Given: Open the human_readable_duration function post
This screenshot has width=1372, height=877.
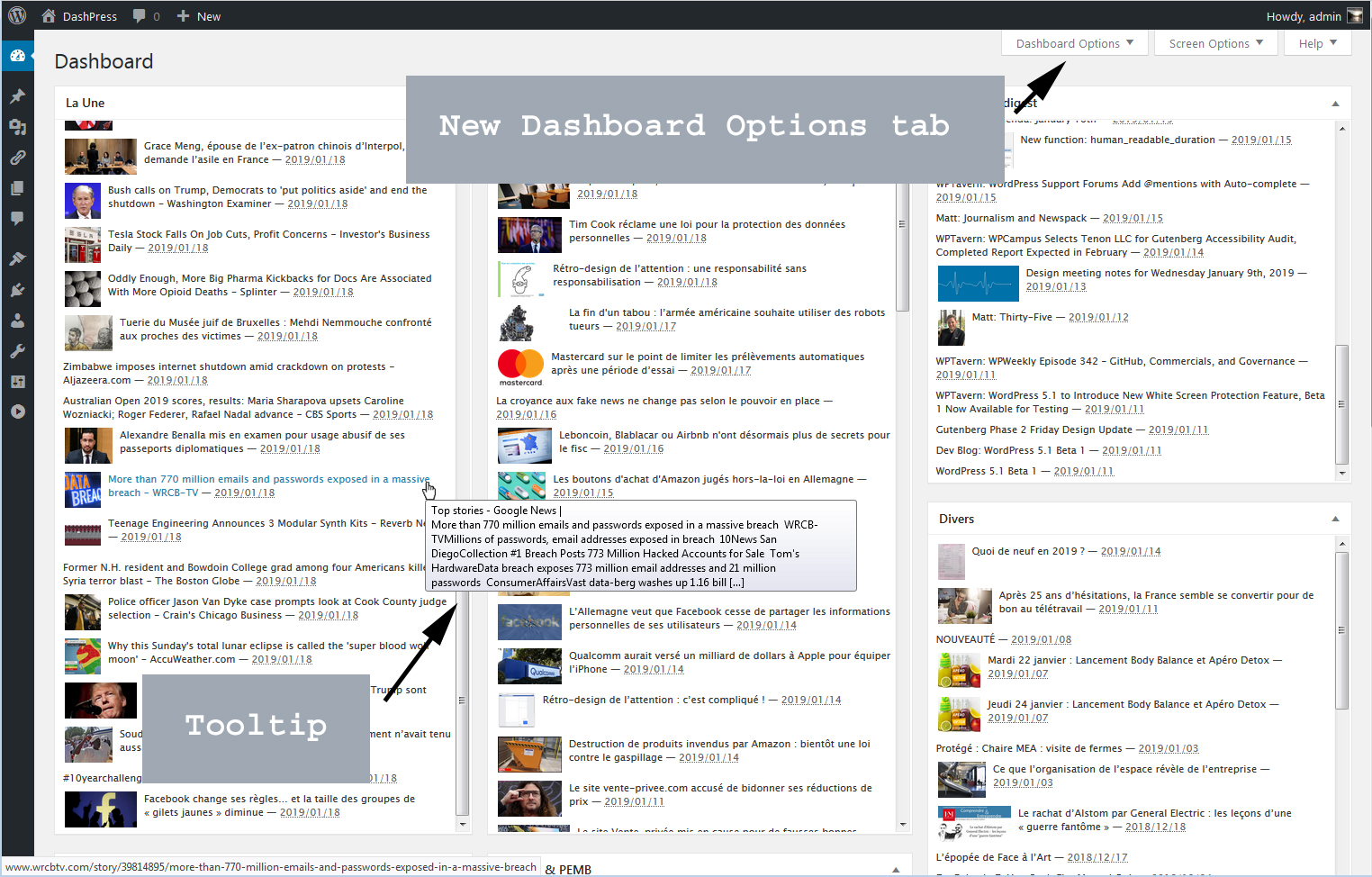Looking at the screenshot, I should click(x=1118, y=140).
